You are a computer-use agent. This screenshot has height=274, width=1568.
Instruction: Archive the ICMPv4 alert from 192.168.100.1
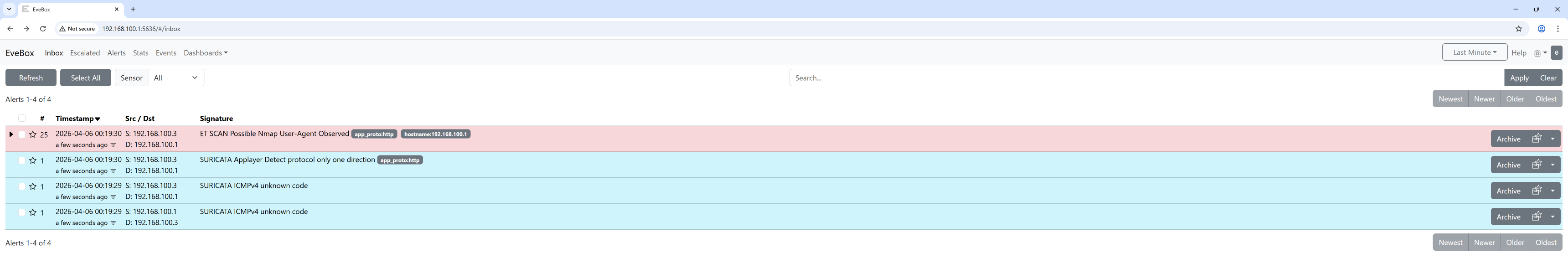tap(1508, 217)
